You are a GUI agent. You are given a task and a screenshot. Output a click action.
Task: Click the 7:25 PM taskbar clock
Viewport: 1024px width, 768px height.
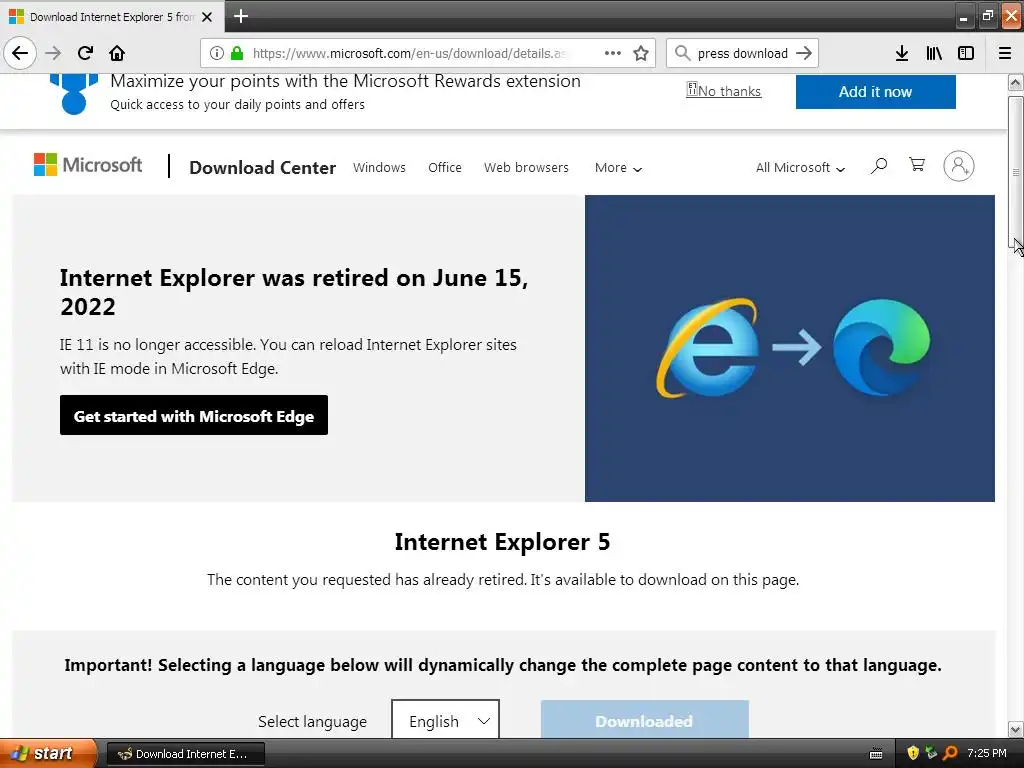987,753
